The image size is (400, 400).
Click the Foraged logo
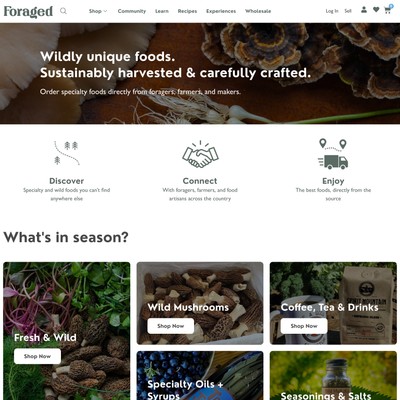[x=28, y=12]
